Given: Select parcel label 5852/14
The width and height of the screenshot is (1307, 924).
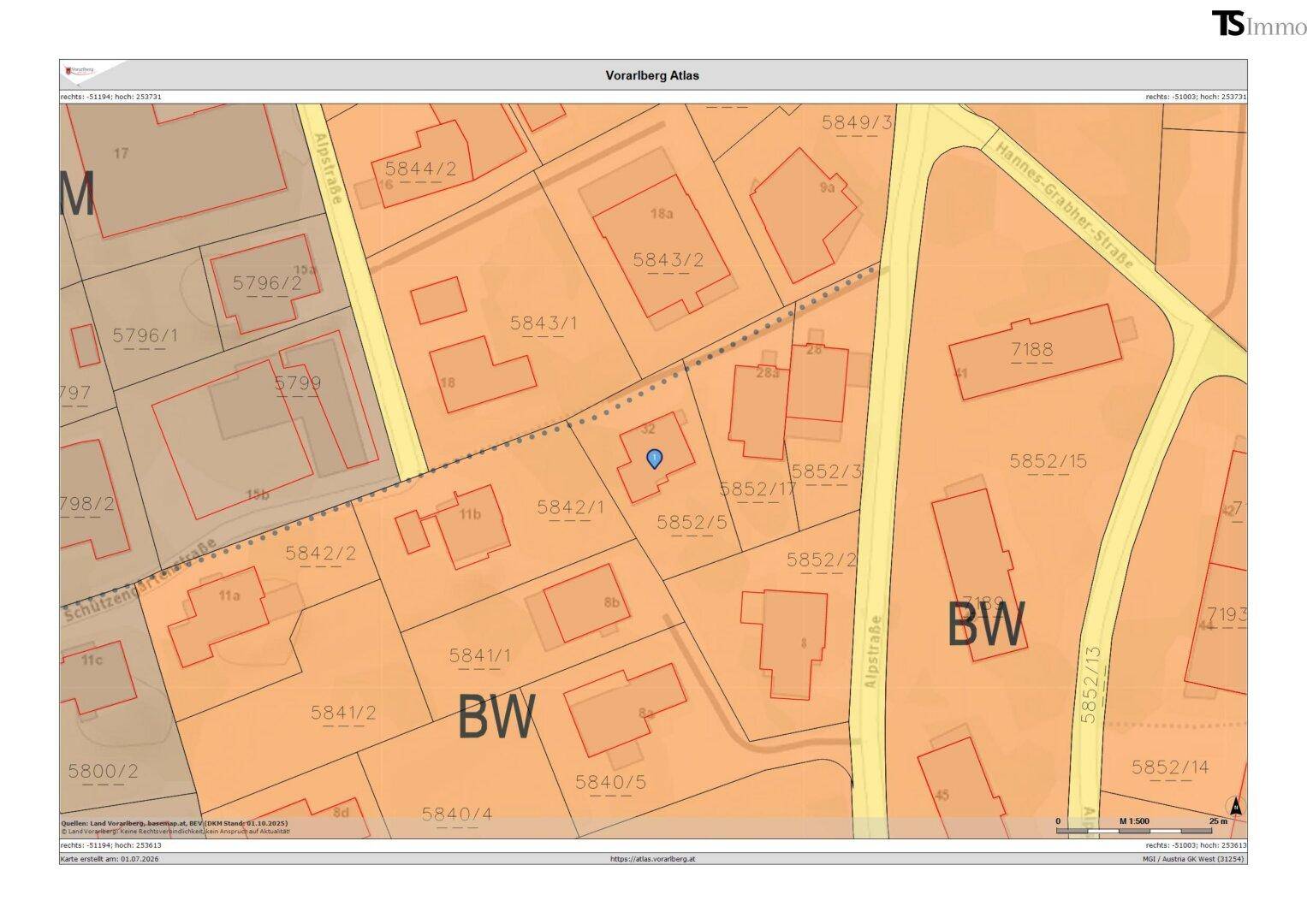Looking at the screenshot, I should 1170,767.
